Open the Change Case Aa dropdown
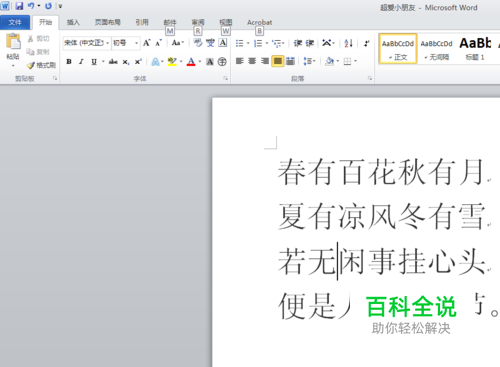This screenshot has width=500, height=367. point(178,43)
